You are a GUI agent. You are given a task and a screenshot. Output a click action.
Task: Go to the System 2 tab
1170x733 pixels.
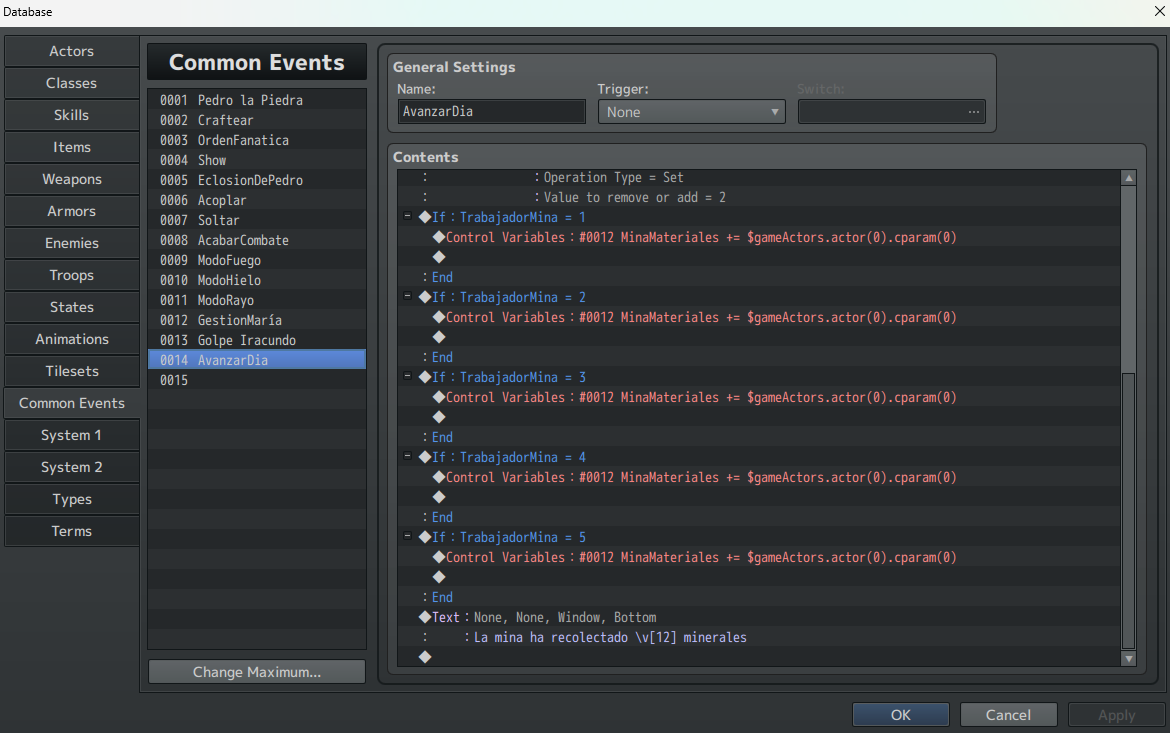coord(72,467)
